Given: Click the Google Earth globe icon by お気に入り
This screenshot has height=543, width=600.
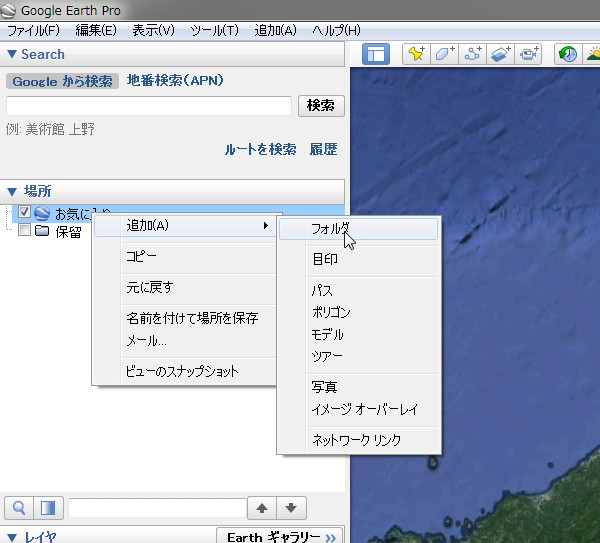Looking at the screenshot, I should tap(42, 213).
